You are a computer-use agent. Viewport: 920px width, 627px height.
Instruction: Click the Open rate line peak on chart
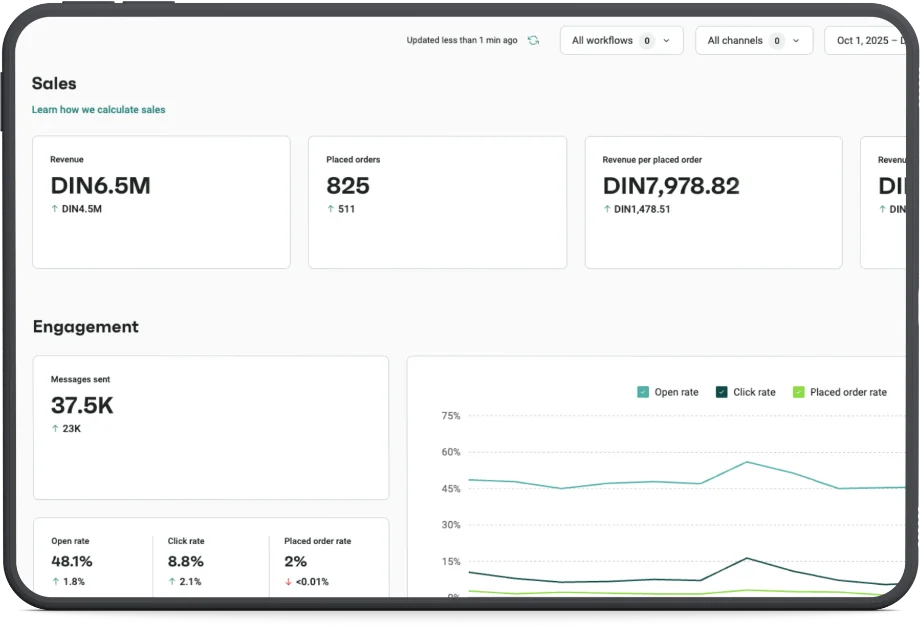pos(747,462)
